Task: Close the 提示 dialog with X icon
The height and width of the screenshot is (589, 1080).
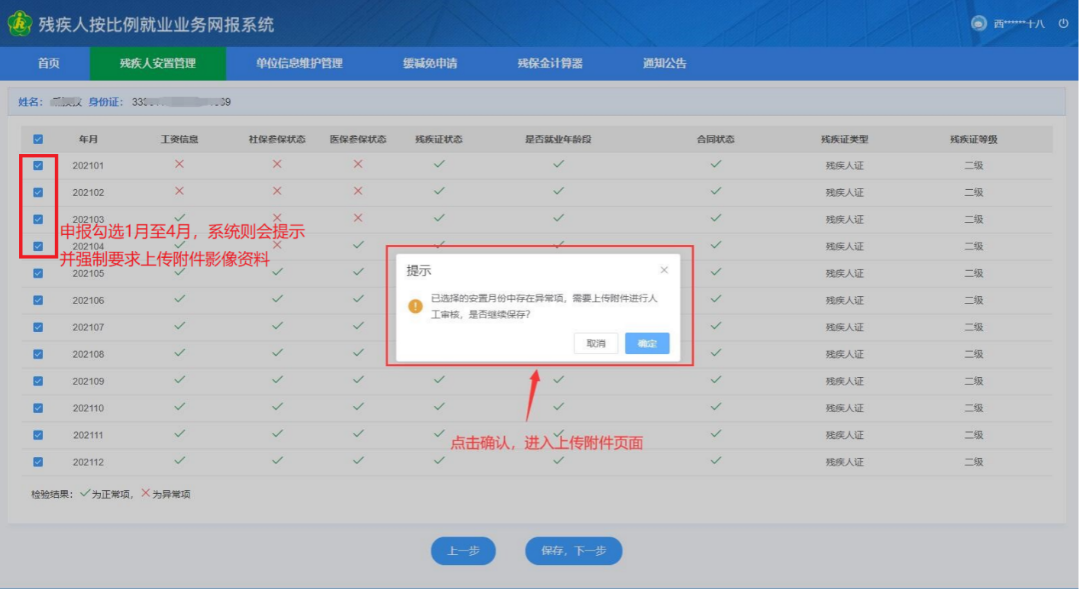Action: [x=664, y=270]
